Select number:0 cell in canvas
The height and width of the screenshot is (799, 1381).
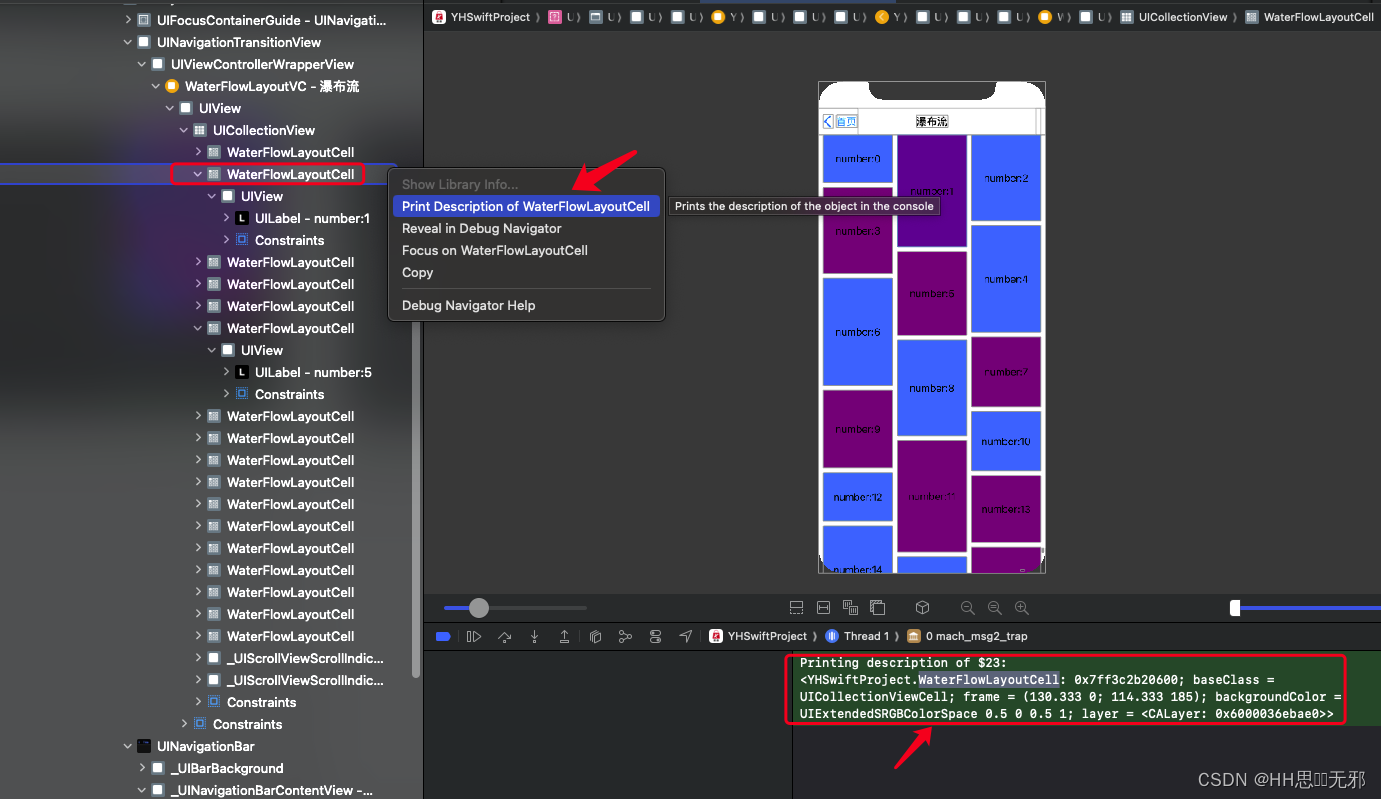[857, 159]
